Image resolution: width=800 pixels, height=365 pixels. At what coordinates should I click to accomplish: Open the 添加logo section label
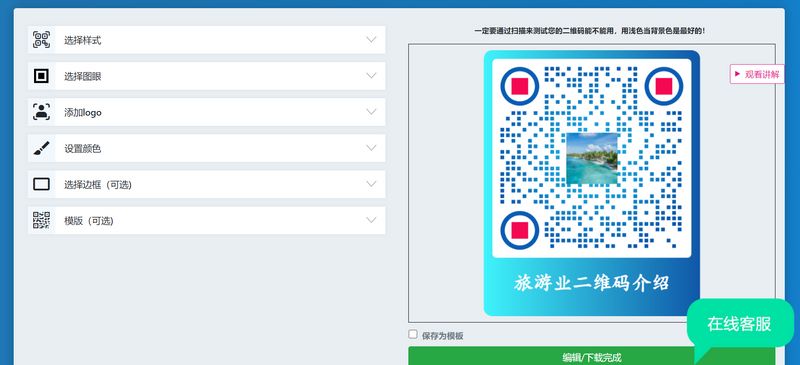click(83, 113)
